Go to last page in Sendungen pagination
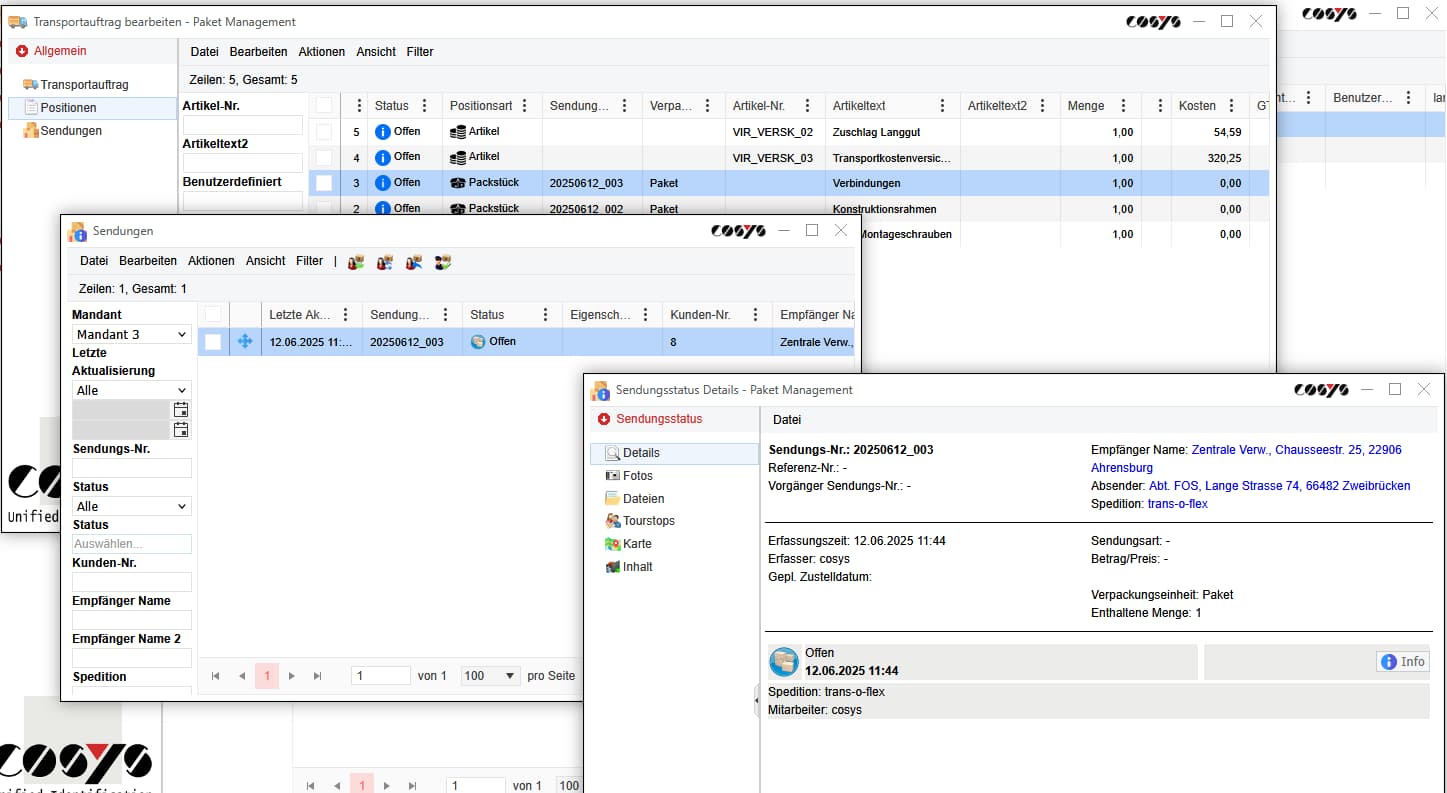1447x793 pixels. (317, 676)
